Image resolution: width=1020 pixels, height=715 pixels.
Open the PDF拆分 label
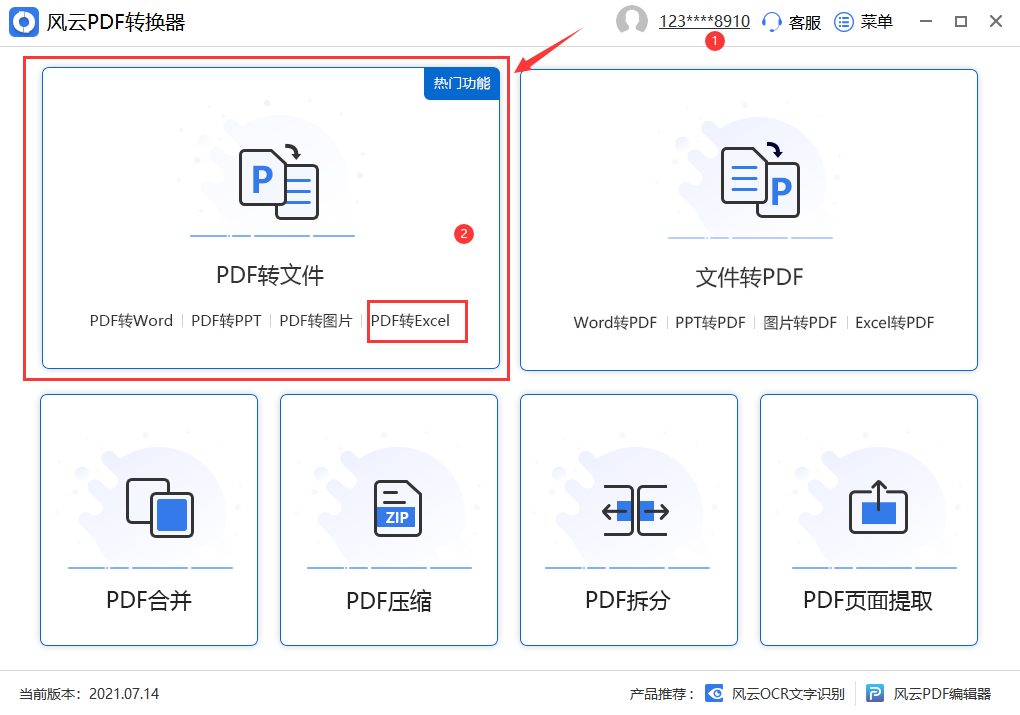[628, 600]
